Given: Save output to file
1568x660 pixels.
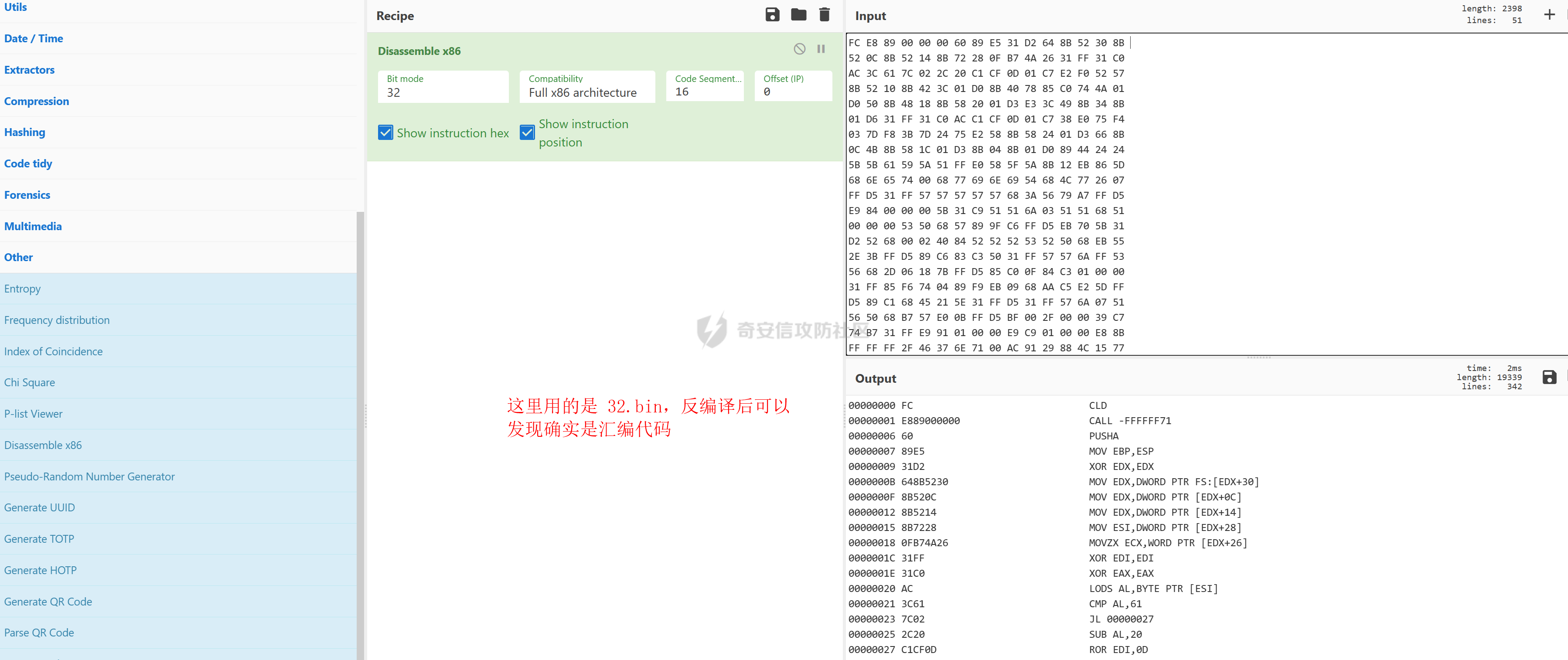Looking at the screenshot, I should pos(1549,377).
